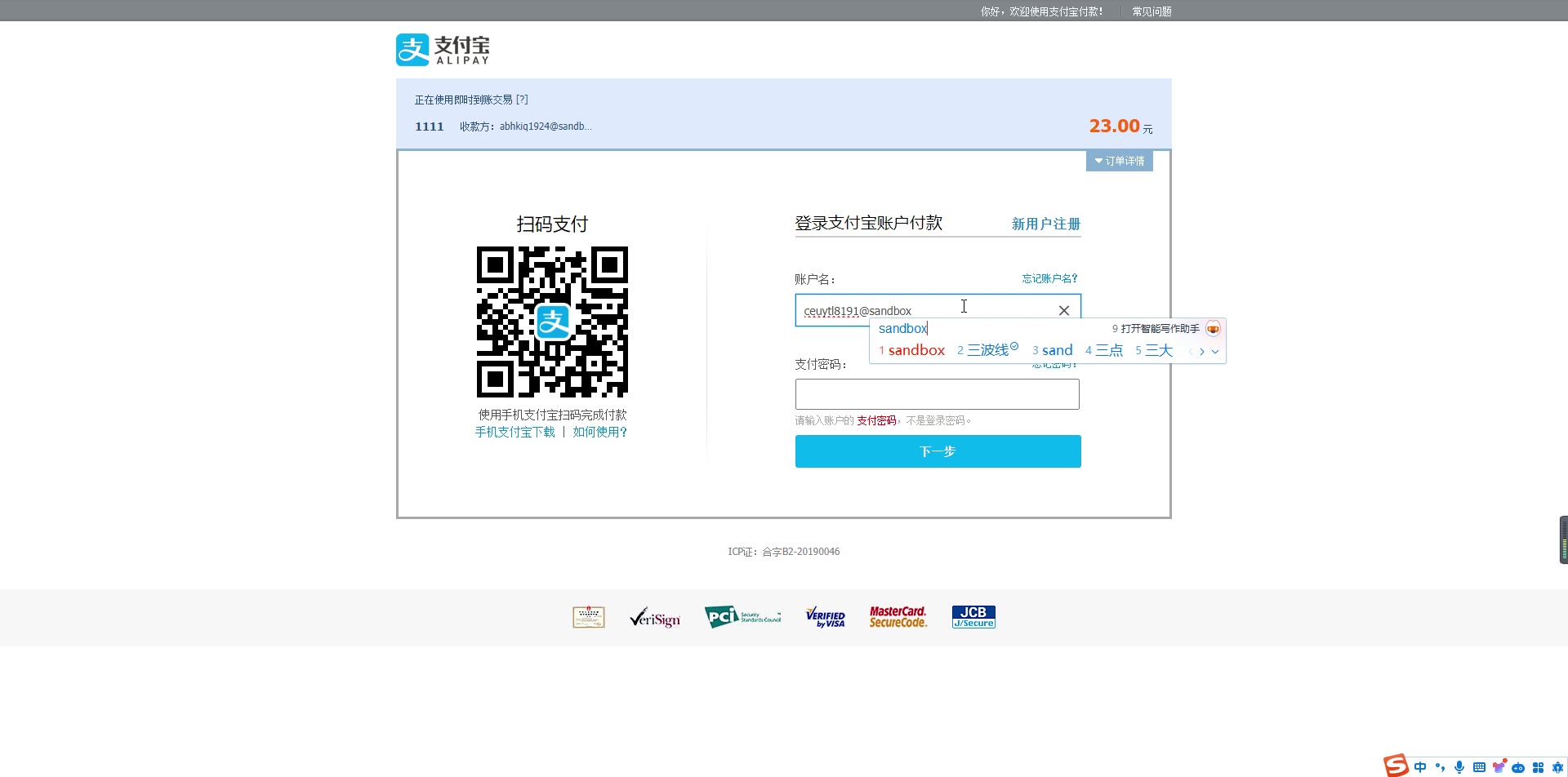Open the 新用户注册 registration link
The image size is (1568, 777).
(1045, 224)
